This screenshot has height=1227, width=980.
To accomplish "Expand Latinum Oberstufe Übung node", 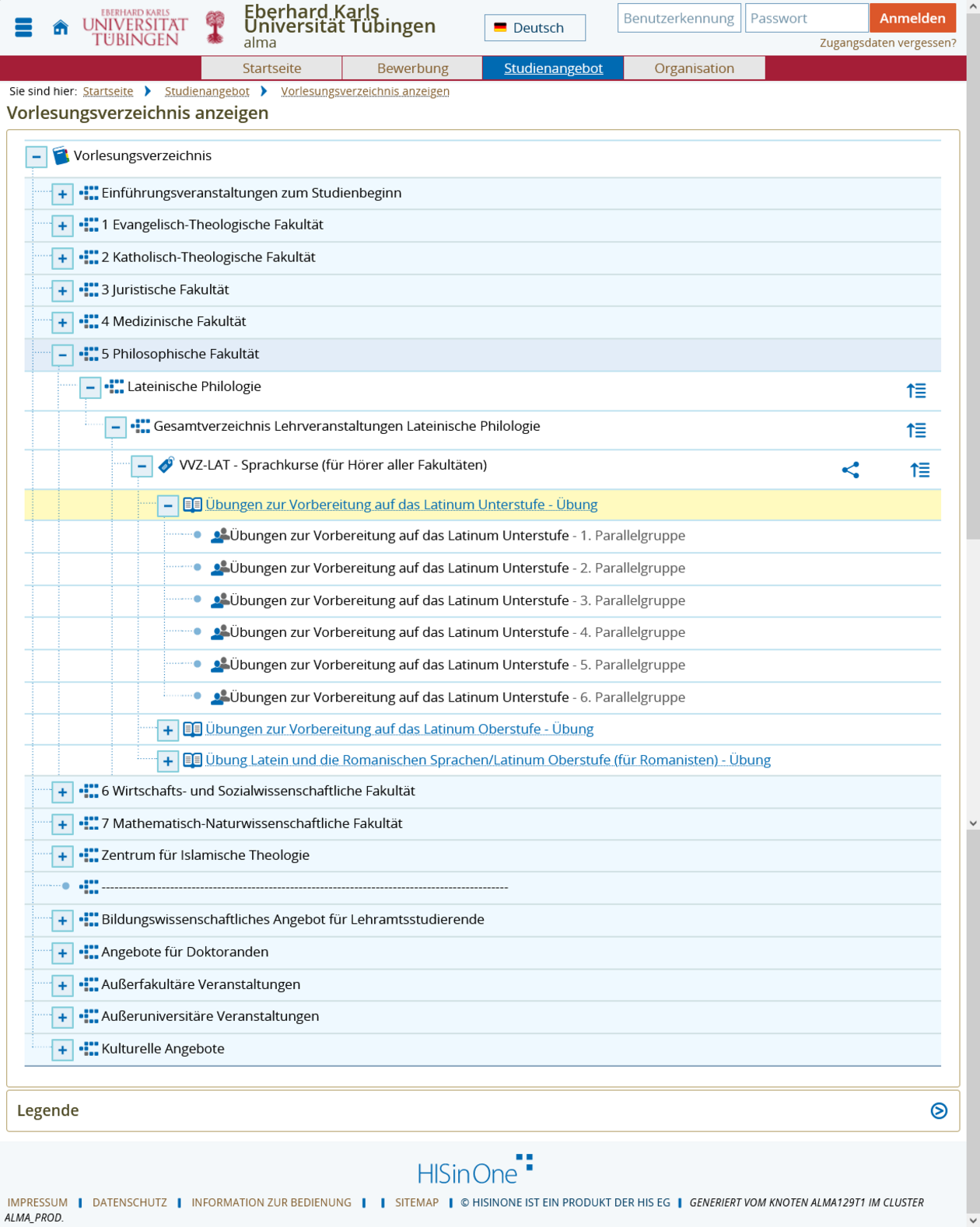I will tap(167, 729).
